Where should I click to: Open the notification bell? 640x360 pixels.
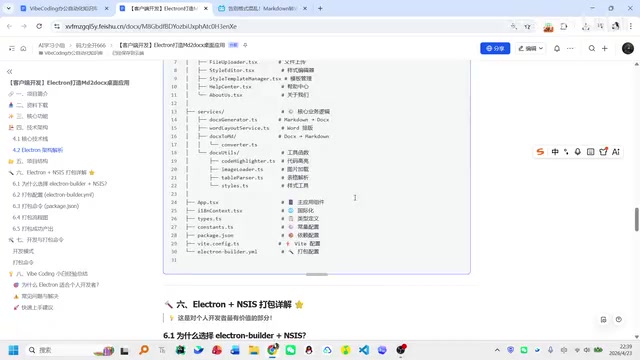(x=557, y=48)
